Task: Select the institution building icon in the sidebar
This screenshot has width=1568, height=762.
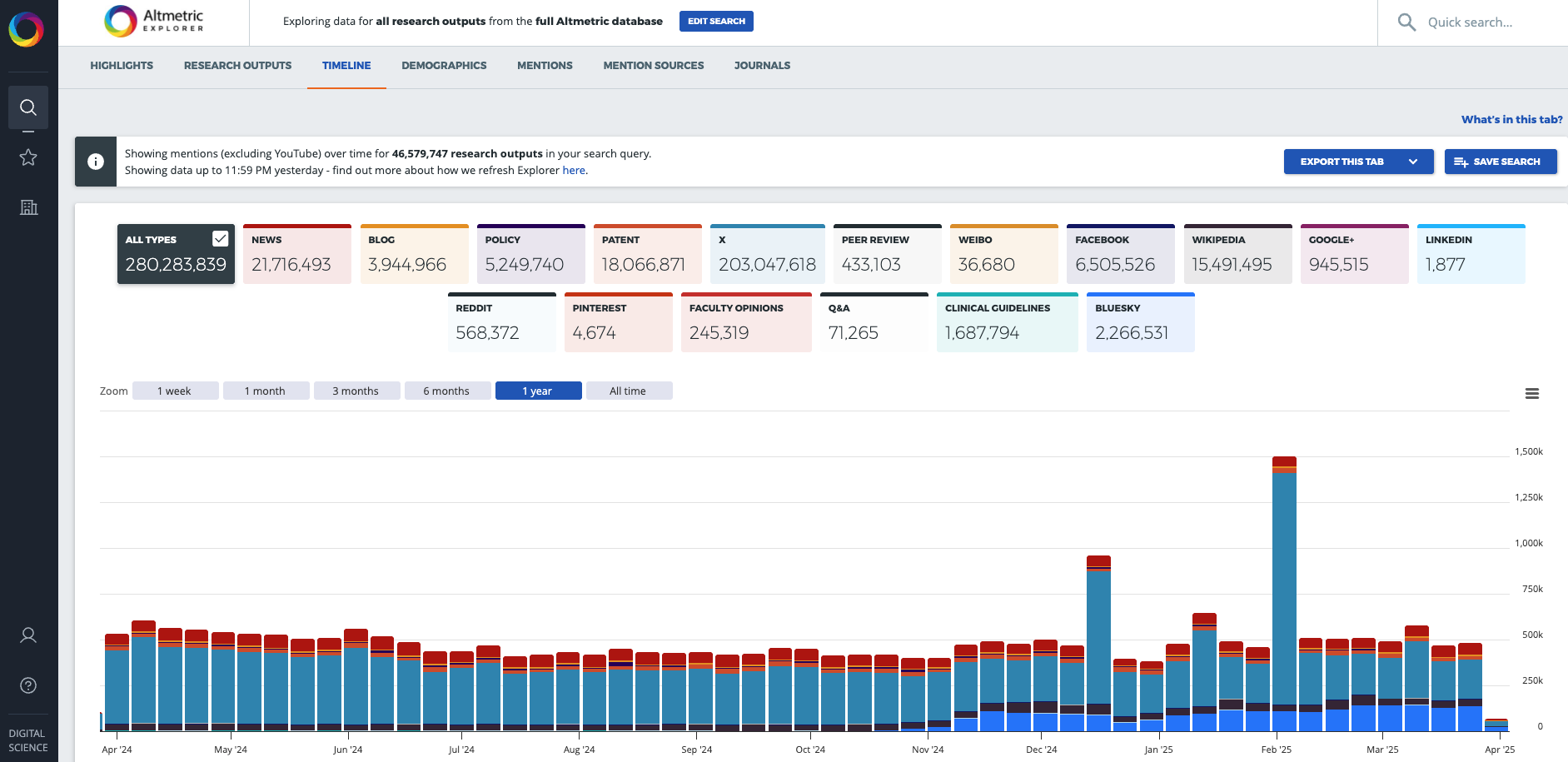Action: [x=28, y=207]
